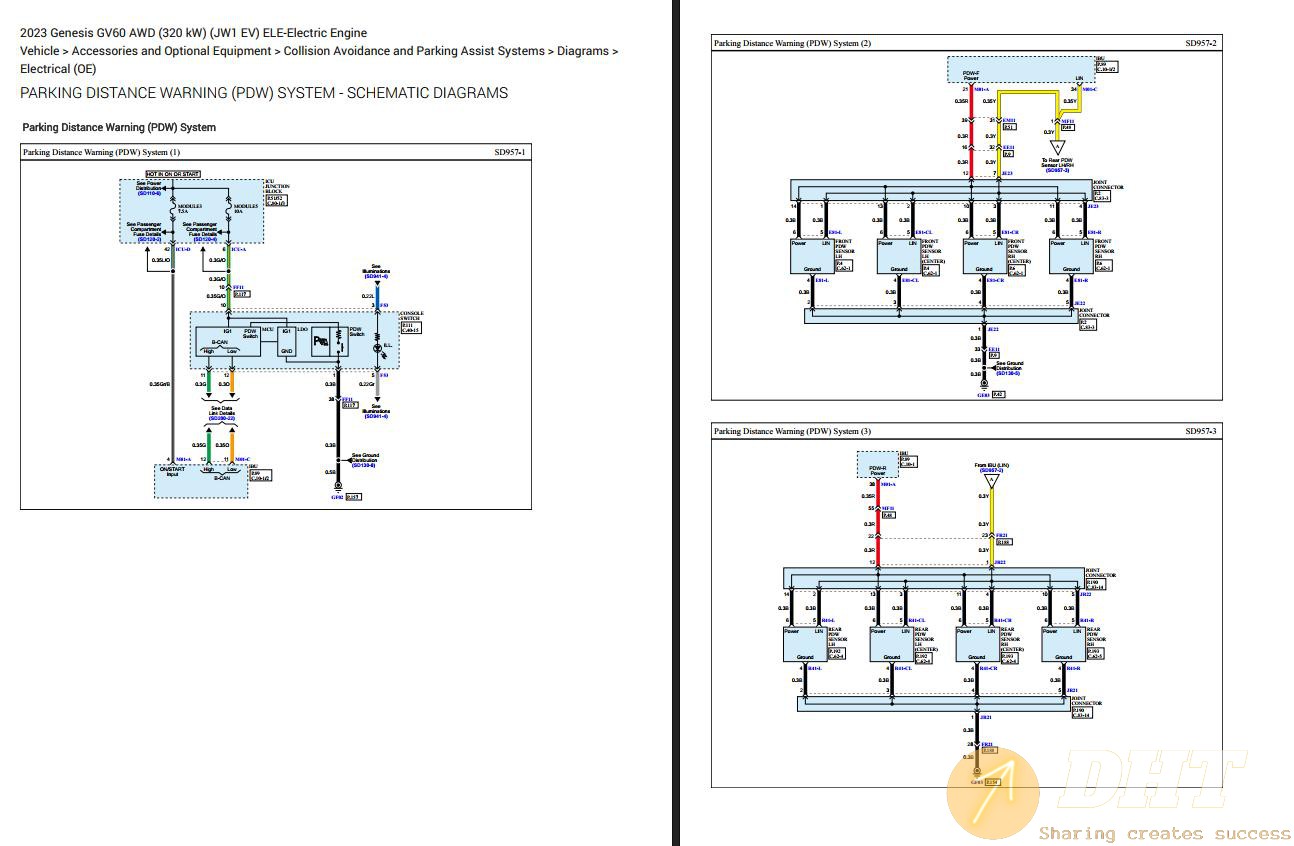This screenshot has width=1294, height=846.
Task: Click the wire label '0.22Gr' on the gray wire
Action: tap(367, 384)
